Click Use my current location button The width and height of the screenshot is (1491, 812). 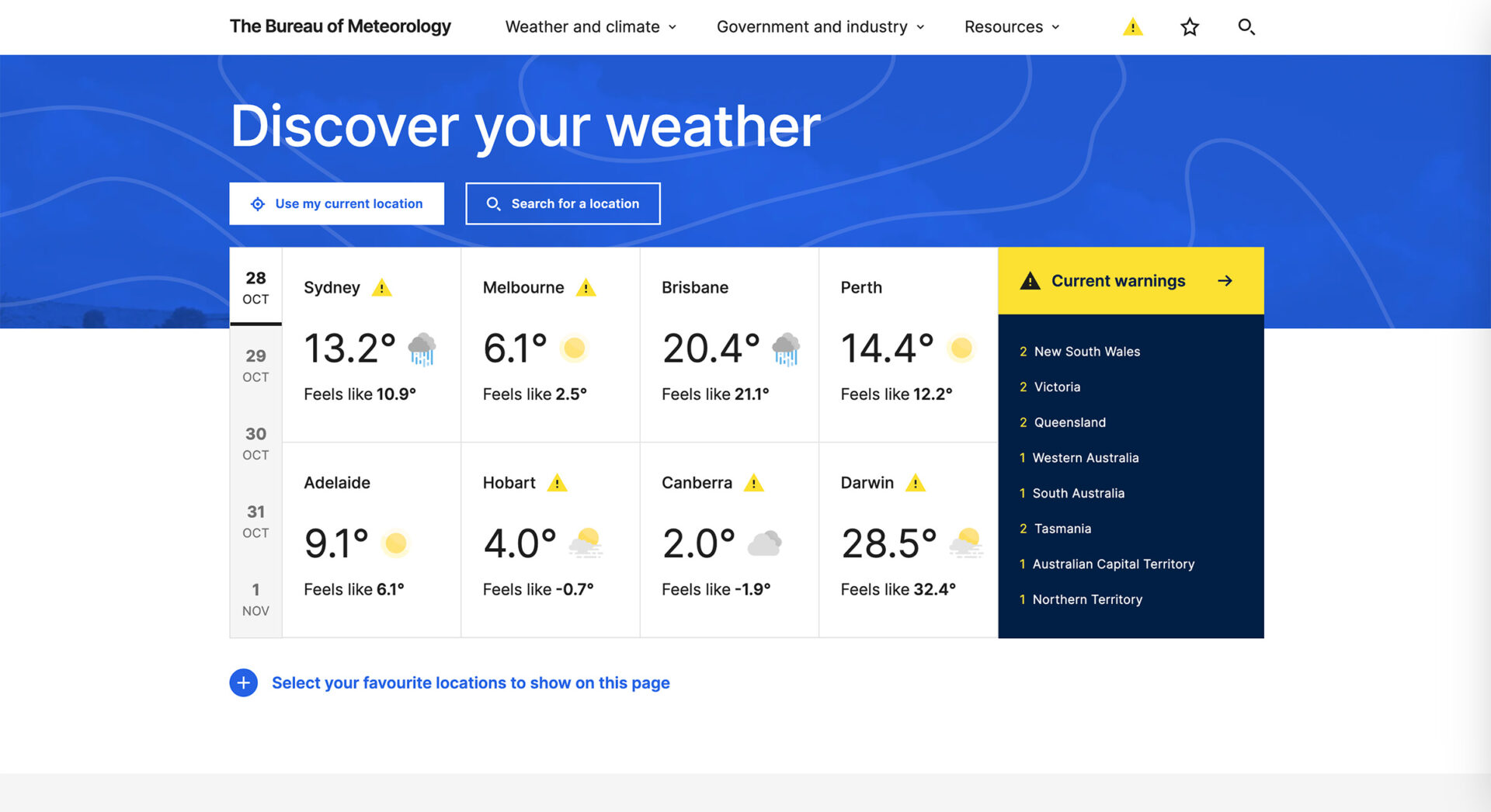pos(336,203)
